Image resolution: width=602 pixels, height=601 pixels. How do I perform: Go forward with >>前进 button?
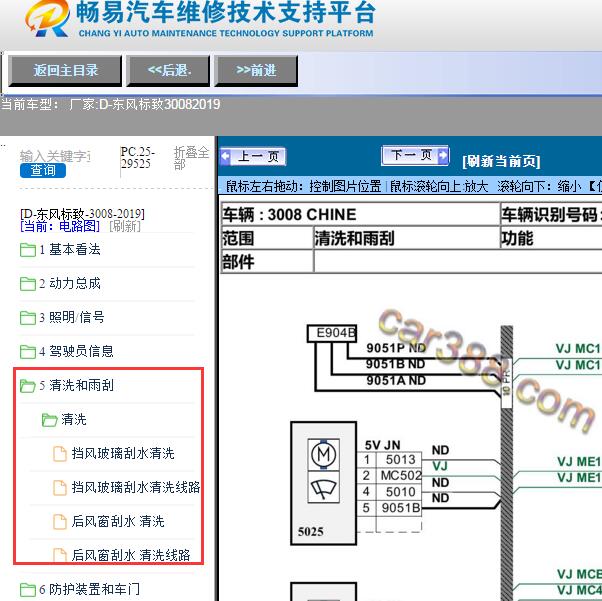point(256,70)
